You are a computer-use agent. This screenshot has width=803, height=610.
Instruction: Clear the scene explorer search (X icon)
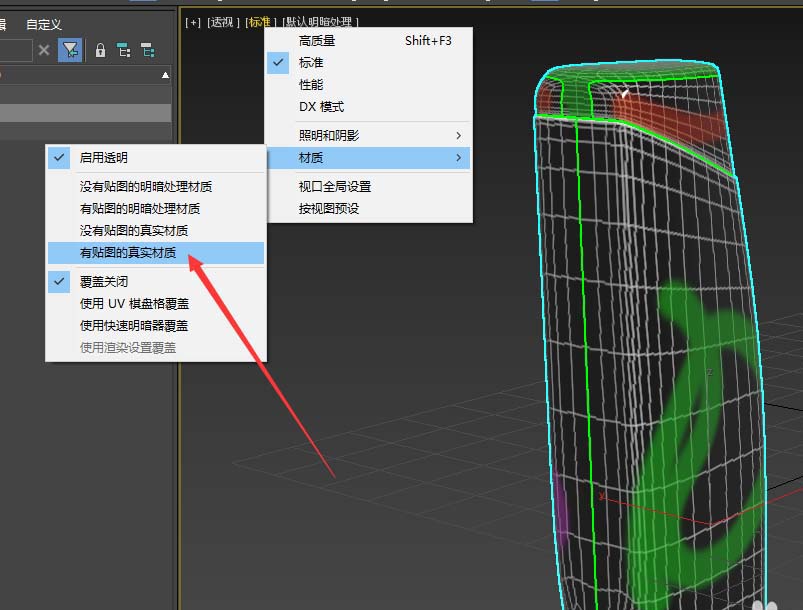(44, 50)
